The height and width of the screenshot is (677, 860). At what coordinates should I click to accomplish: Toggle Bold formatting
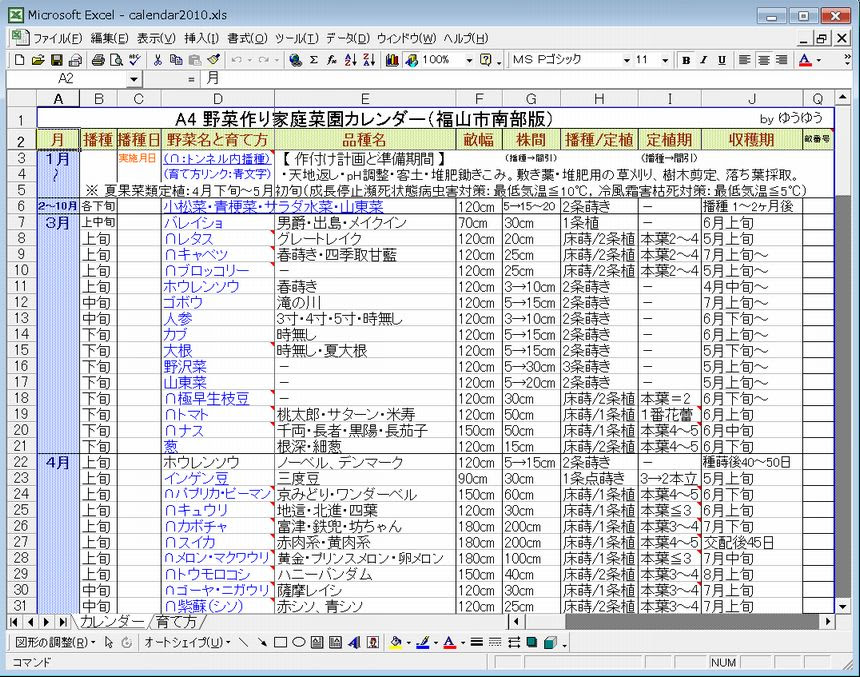[x=686, y=60]
